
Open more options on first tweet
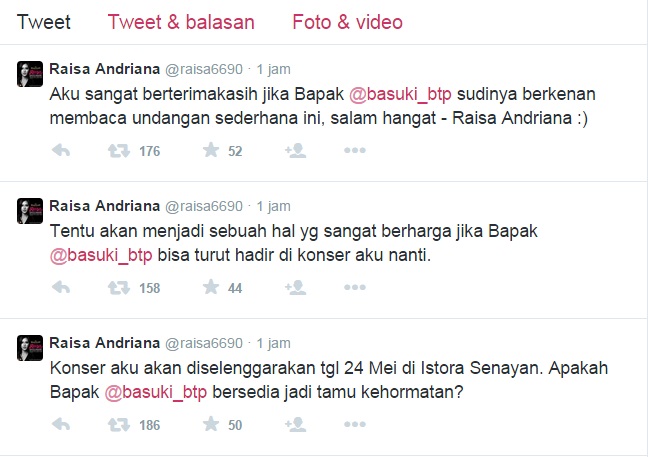pos(355,150)
